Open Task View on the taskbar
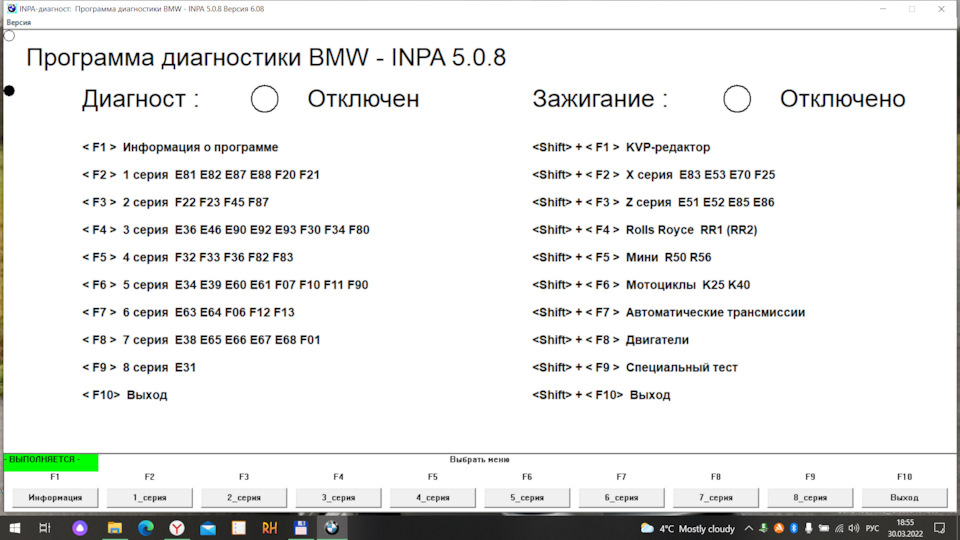The width and height of the screenshot is (960, 540). tap(45, 528)
